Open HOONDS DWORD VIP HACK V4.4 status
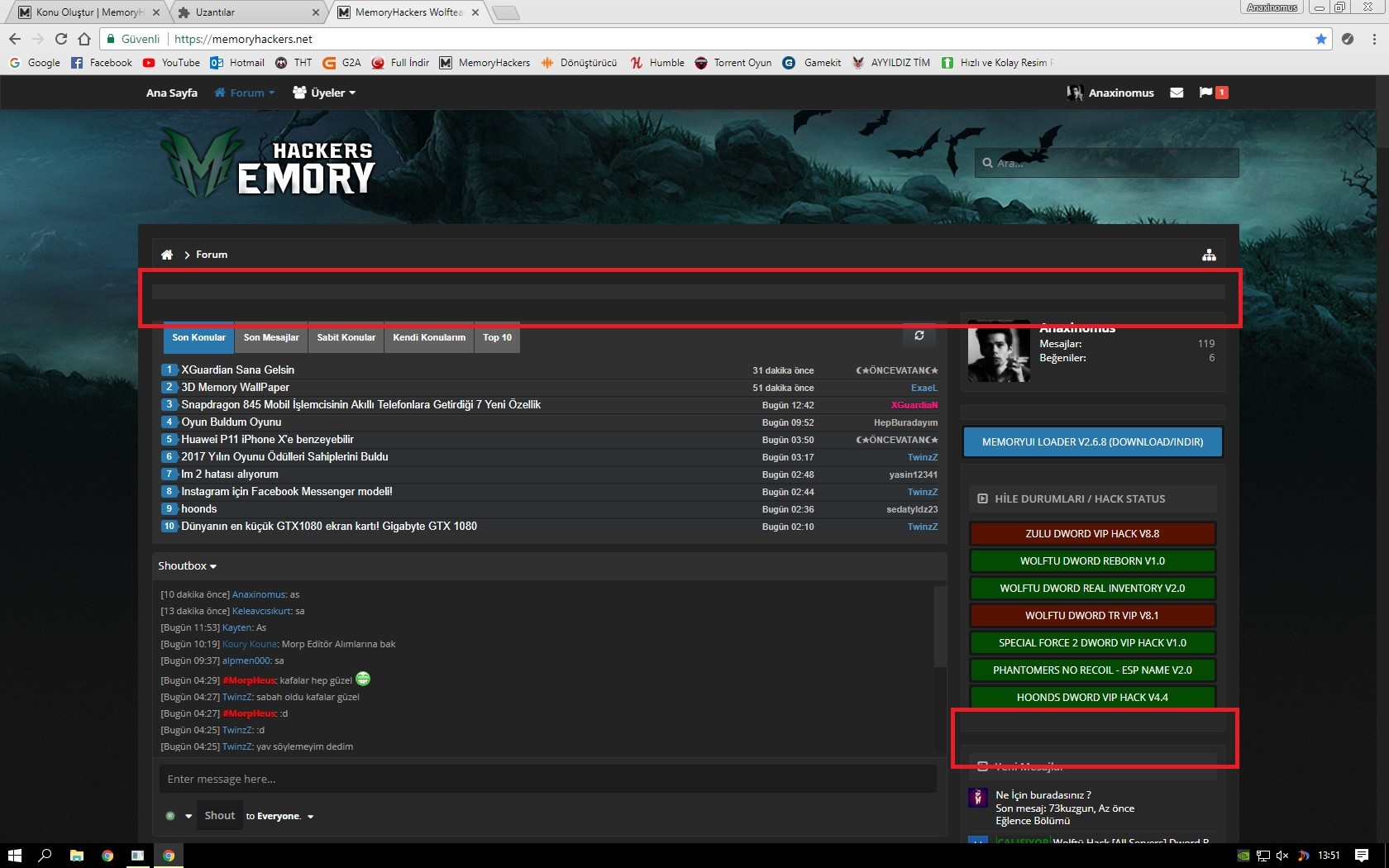Image resolution: width=1389 pixels, height=868 pixels. coord(1092,698)
